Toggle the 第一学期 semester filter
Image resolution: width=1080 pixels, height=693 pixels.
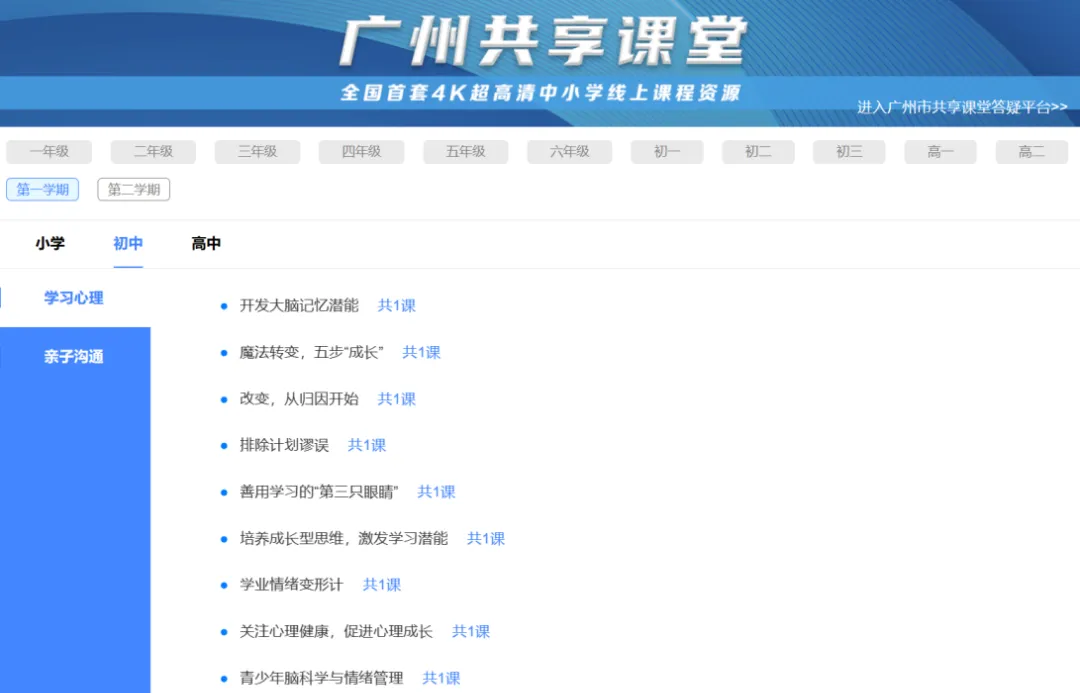pyautogui.click(x=43, y=189)
